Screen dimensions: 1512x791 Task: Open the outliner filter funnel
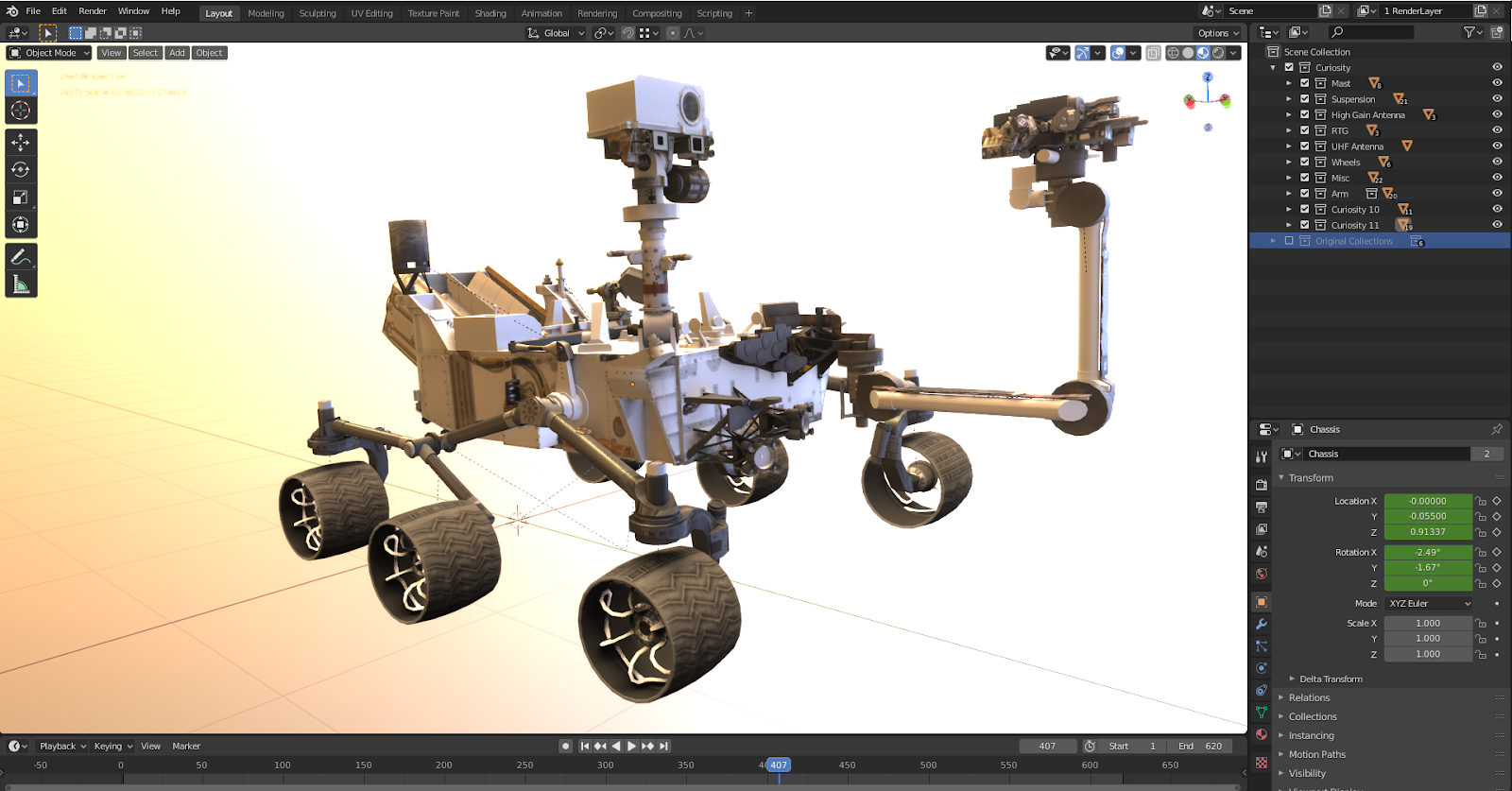(x=1470, y=32)
